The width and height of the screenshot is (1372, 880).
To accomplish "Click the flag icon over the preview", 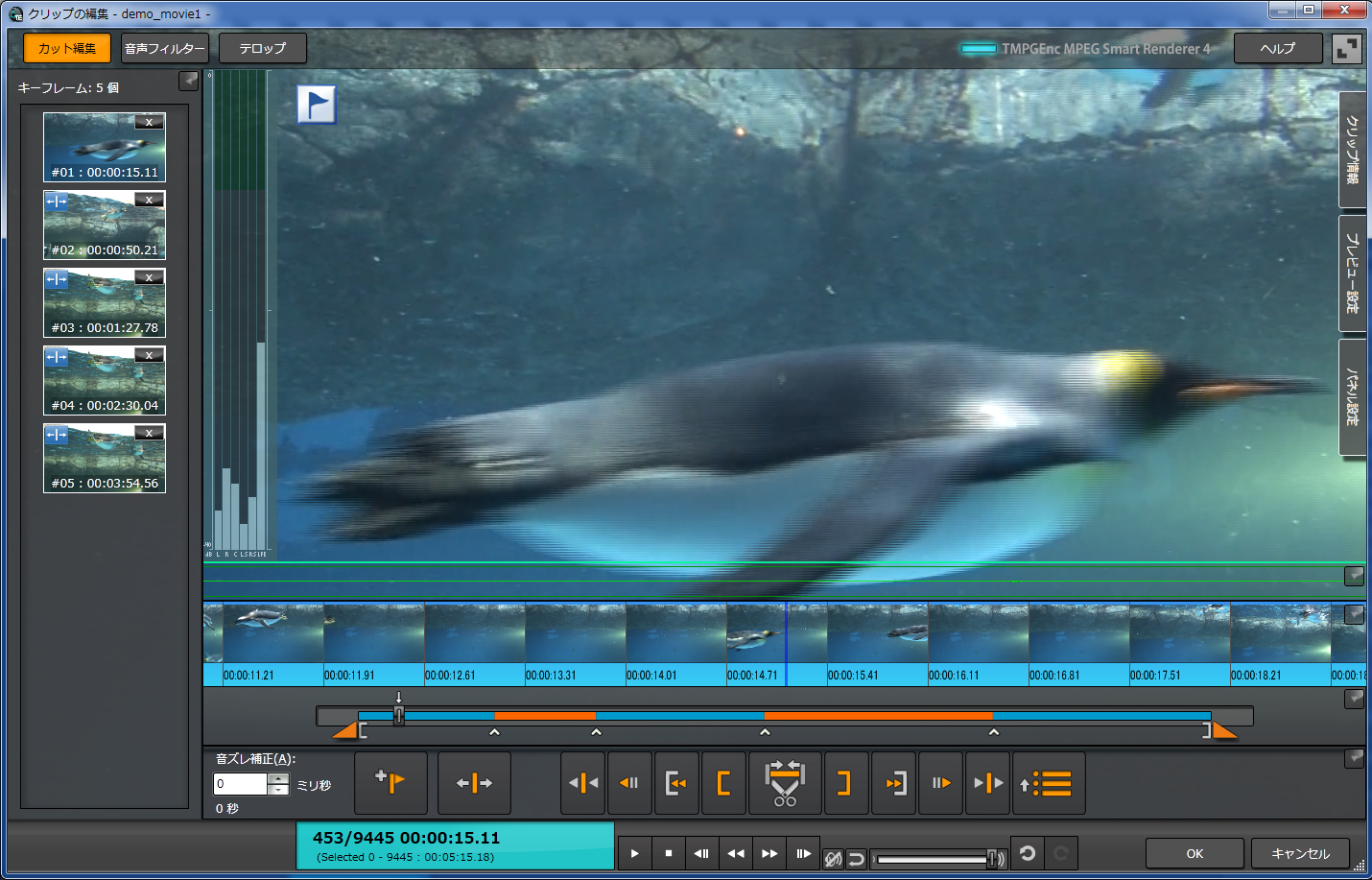I will pyautogui.click(x=317, y=104).
